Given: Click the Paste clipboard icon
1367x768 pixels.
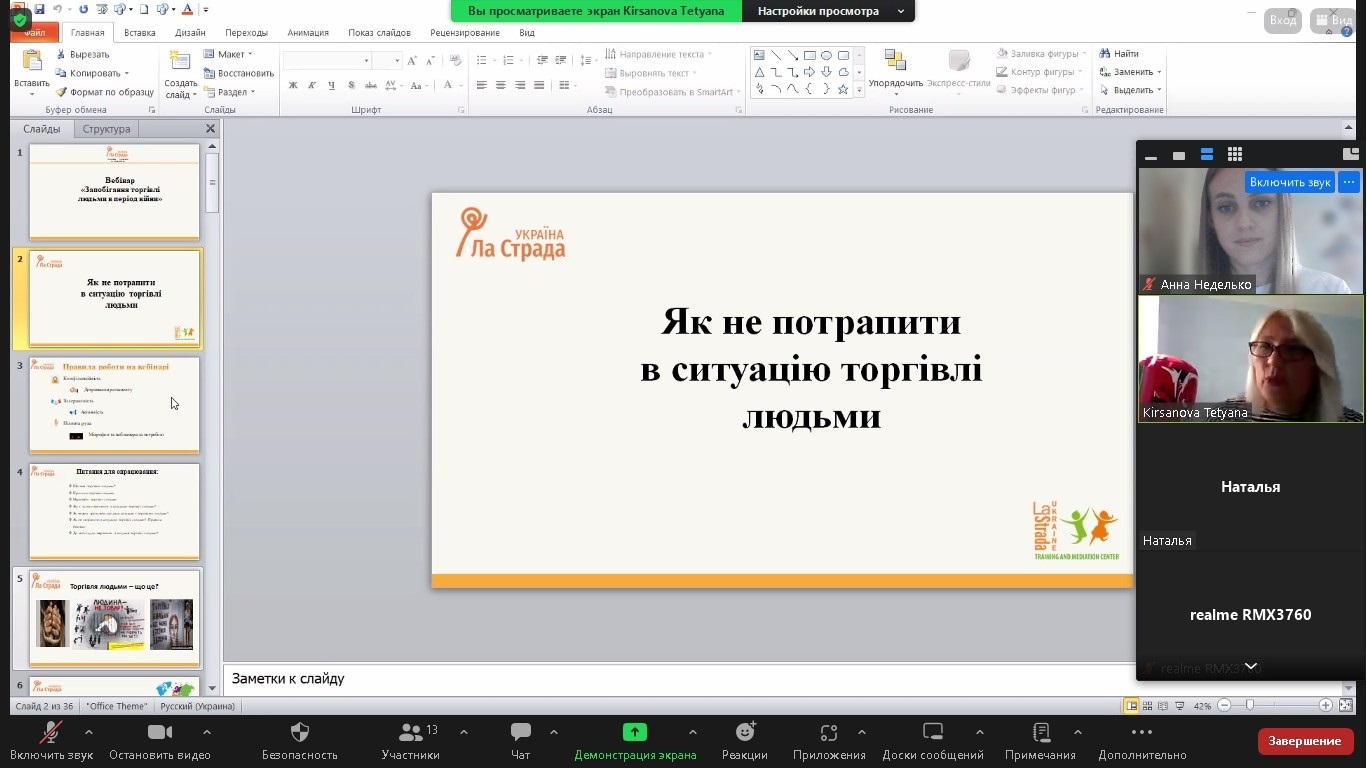Looking at the screenshot, I should (32, 61).
